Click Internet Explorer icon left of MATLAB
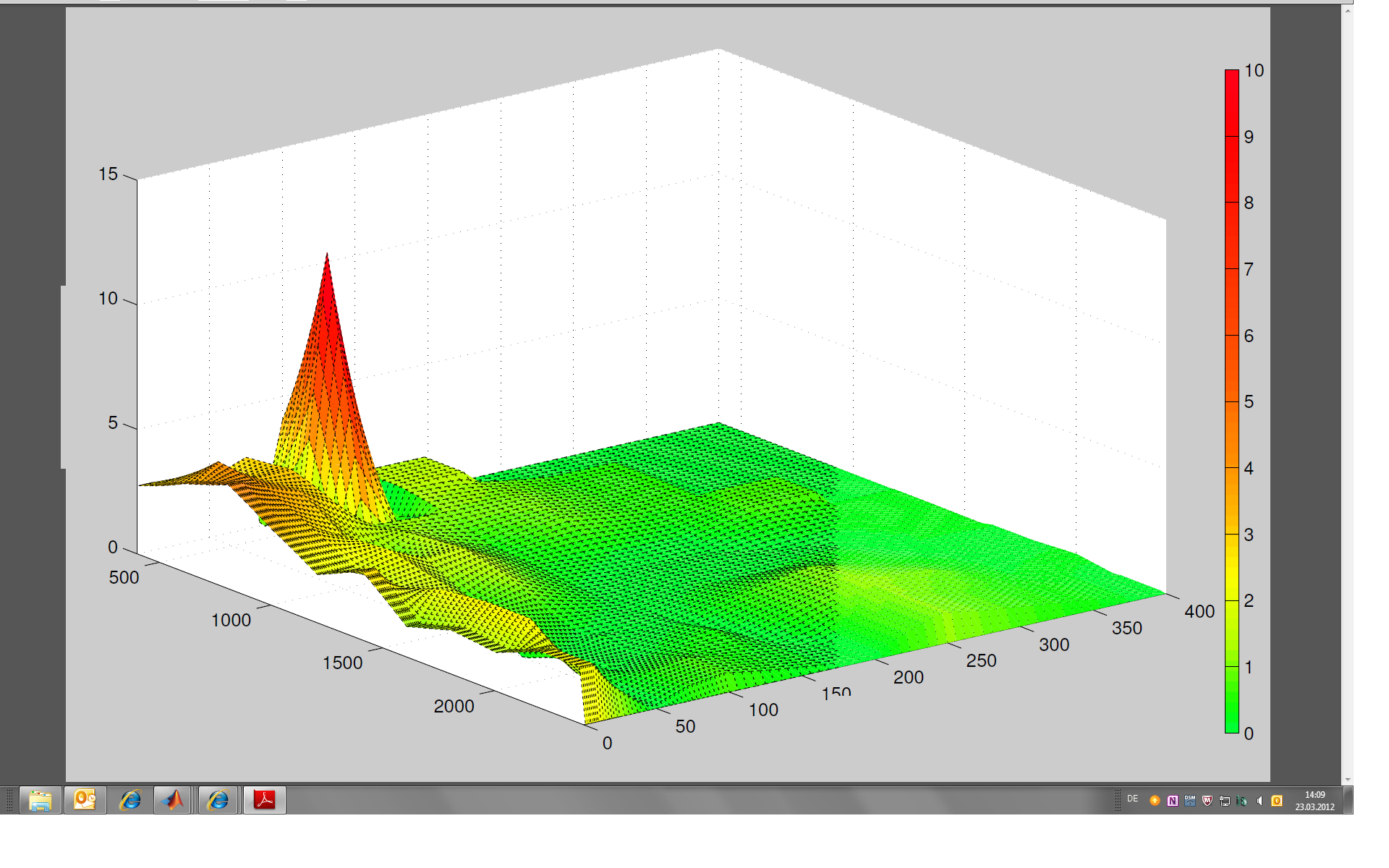 (130, 801)
